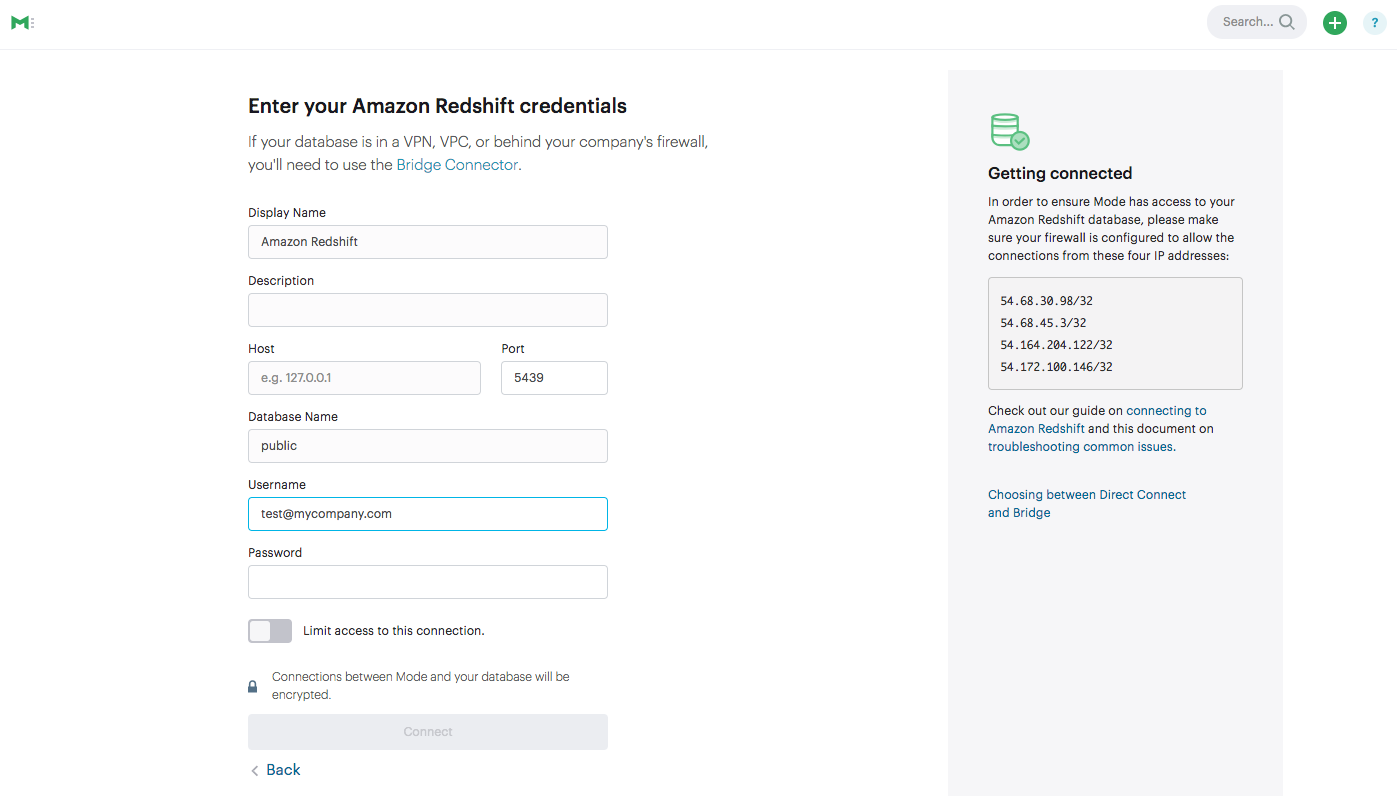Select IP address 54.172.100.146/32
This screenshot has width=1397, height=796.
[1056, 367]
